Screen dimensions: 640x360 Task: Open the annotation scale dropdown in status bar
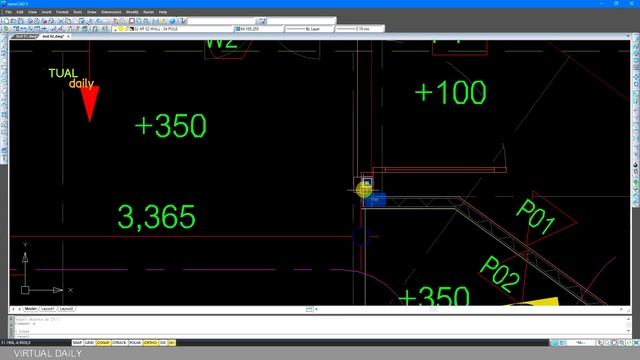tap(581, 343)
